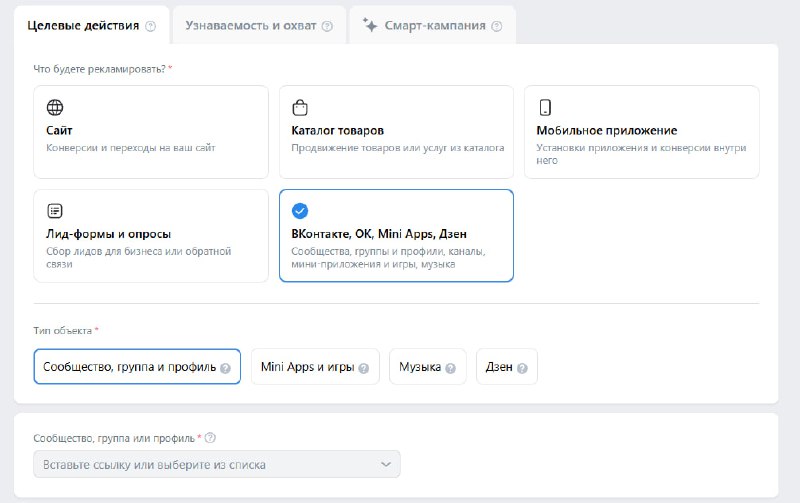Pick Мобильное приложение as advertising target

(641, 132)
